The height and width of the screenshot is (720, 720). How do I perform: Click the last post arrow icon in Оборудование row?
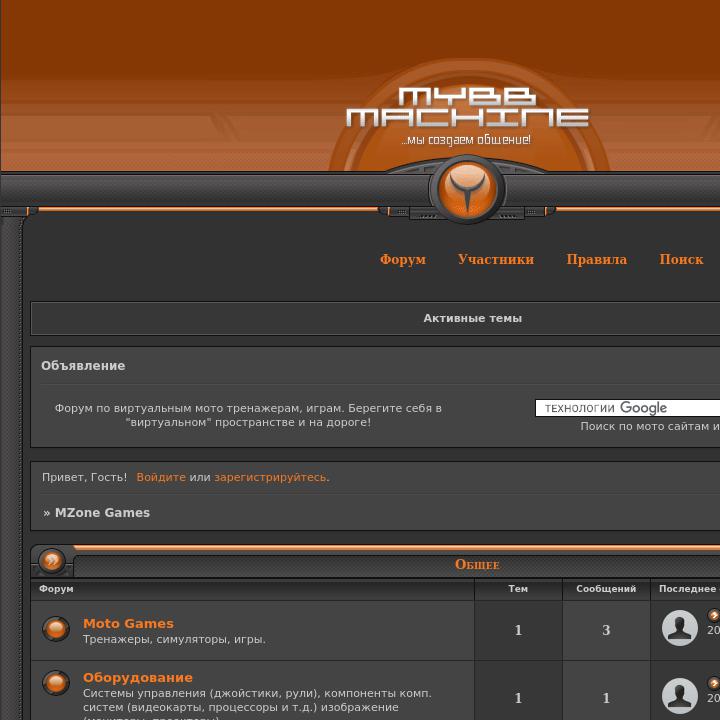(x=714, y=683)
